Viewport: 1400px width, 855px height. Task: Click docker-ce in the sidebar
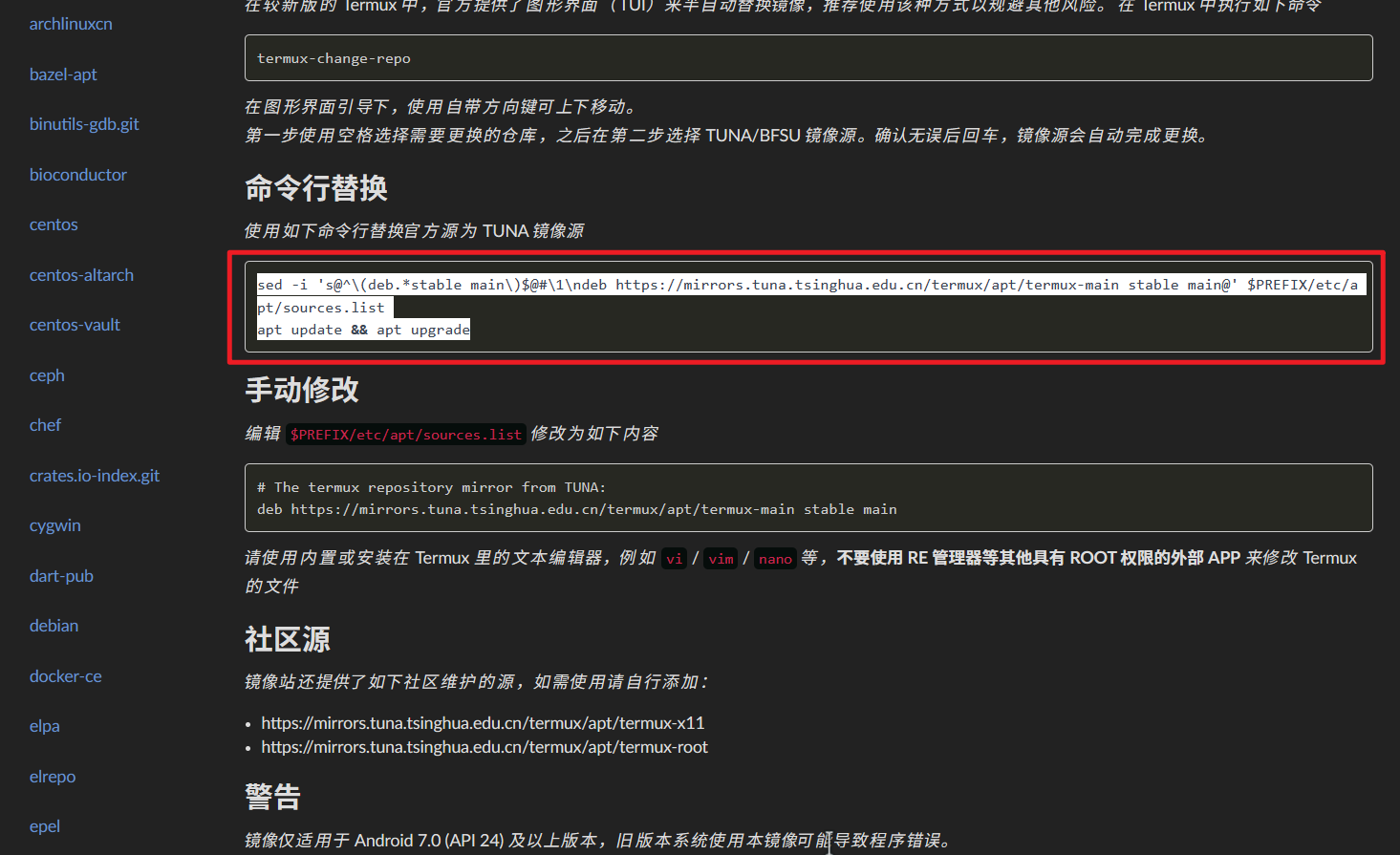65,676
